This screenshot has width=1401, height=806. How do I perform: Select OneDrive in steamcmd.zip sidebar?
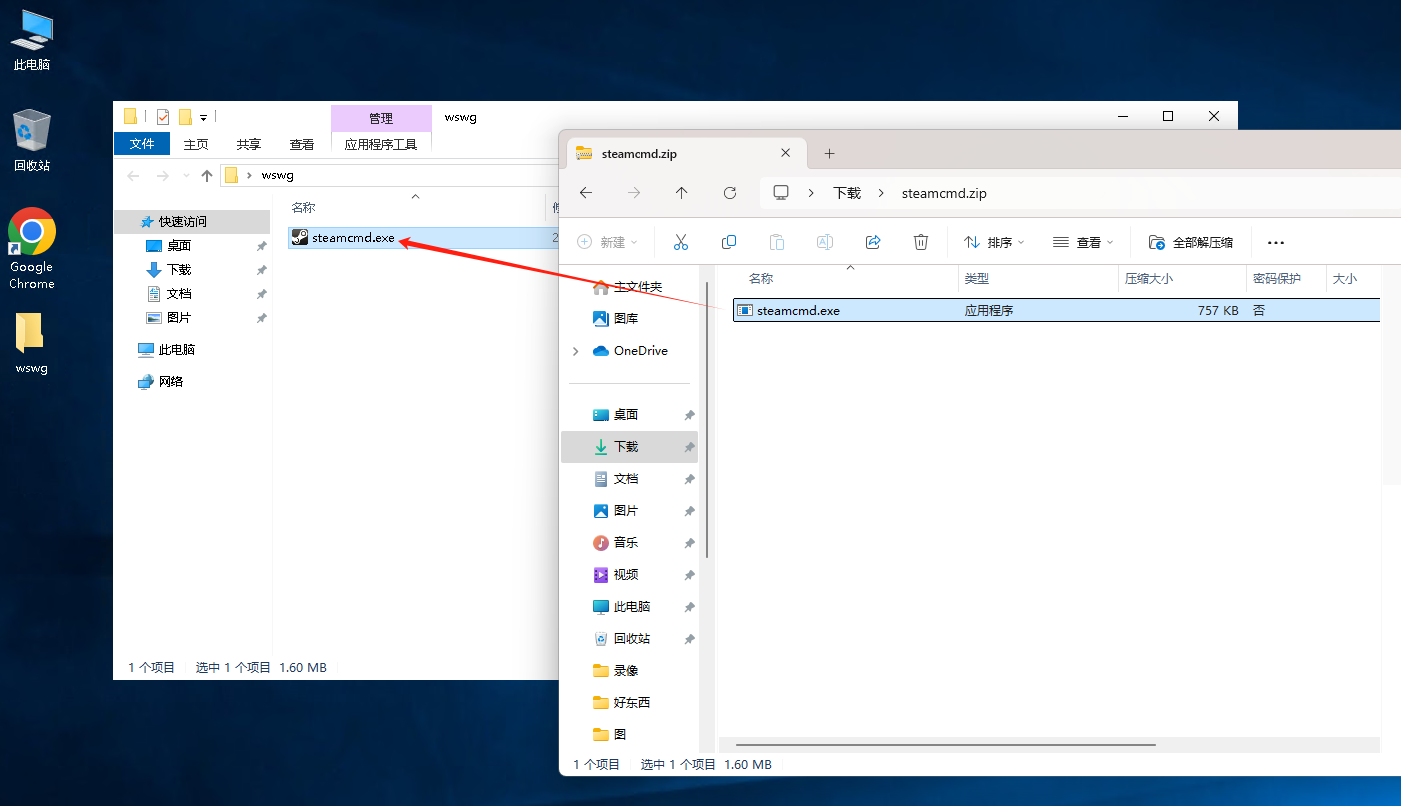coord(630,351)
